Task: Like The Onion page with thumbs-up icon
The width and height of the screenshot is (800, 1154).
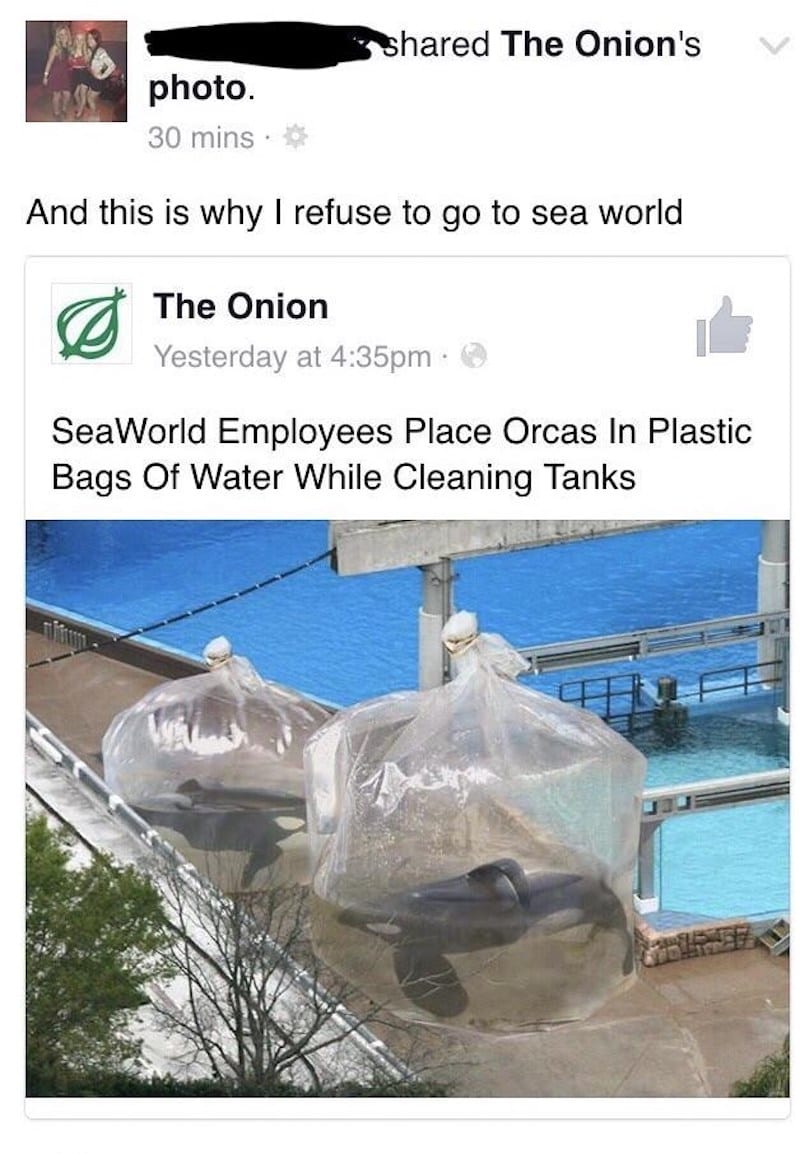Action: click(723, 327)
